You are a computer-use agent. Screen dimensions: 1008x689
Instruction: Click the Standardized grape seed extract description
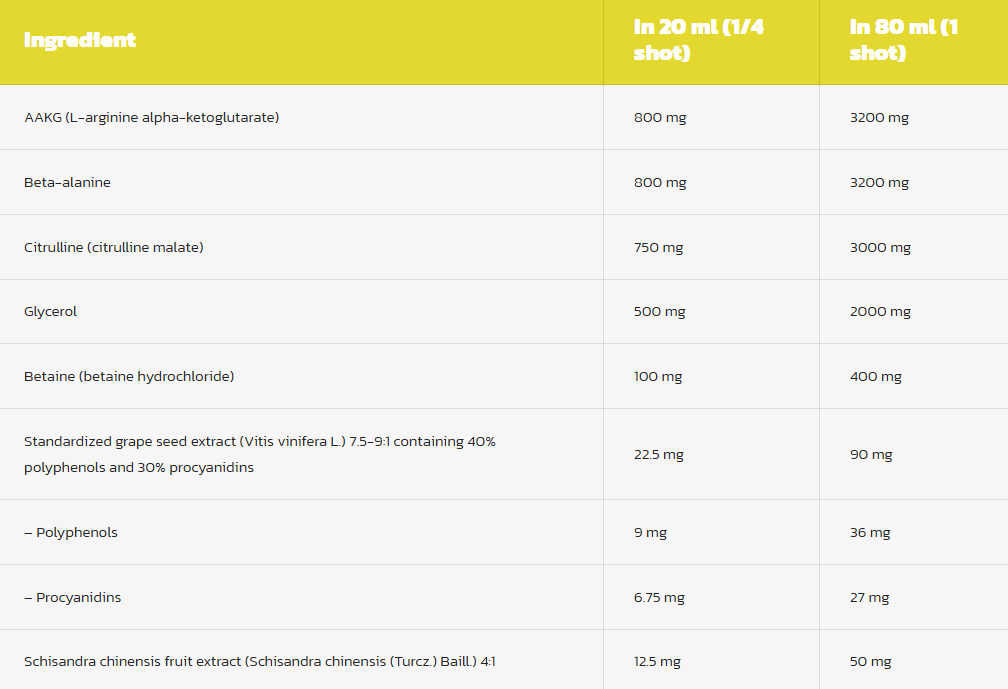[260, 454]
